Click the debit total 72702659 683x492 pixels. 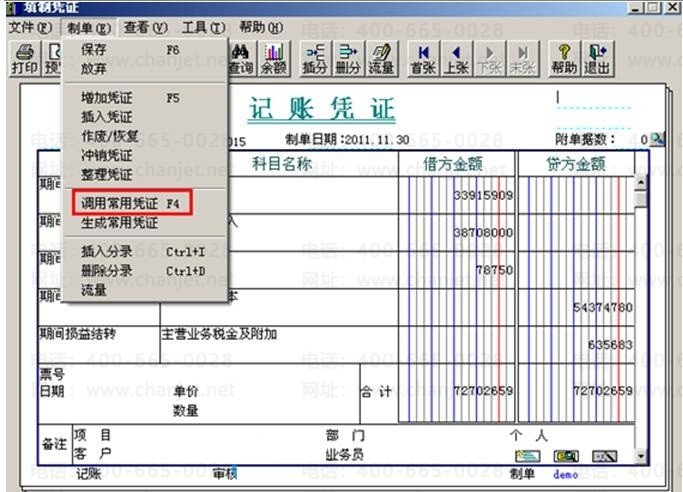pos(456,391)
